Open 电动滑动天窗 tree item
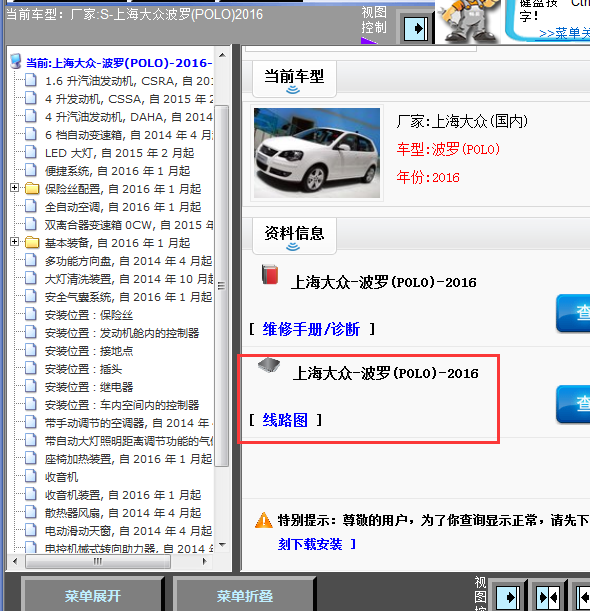This screenshot has height=611, width=590. point(128,531)
